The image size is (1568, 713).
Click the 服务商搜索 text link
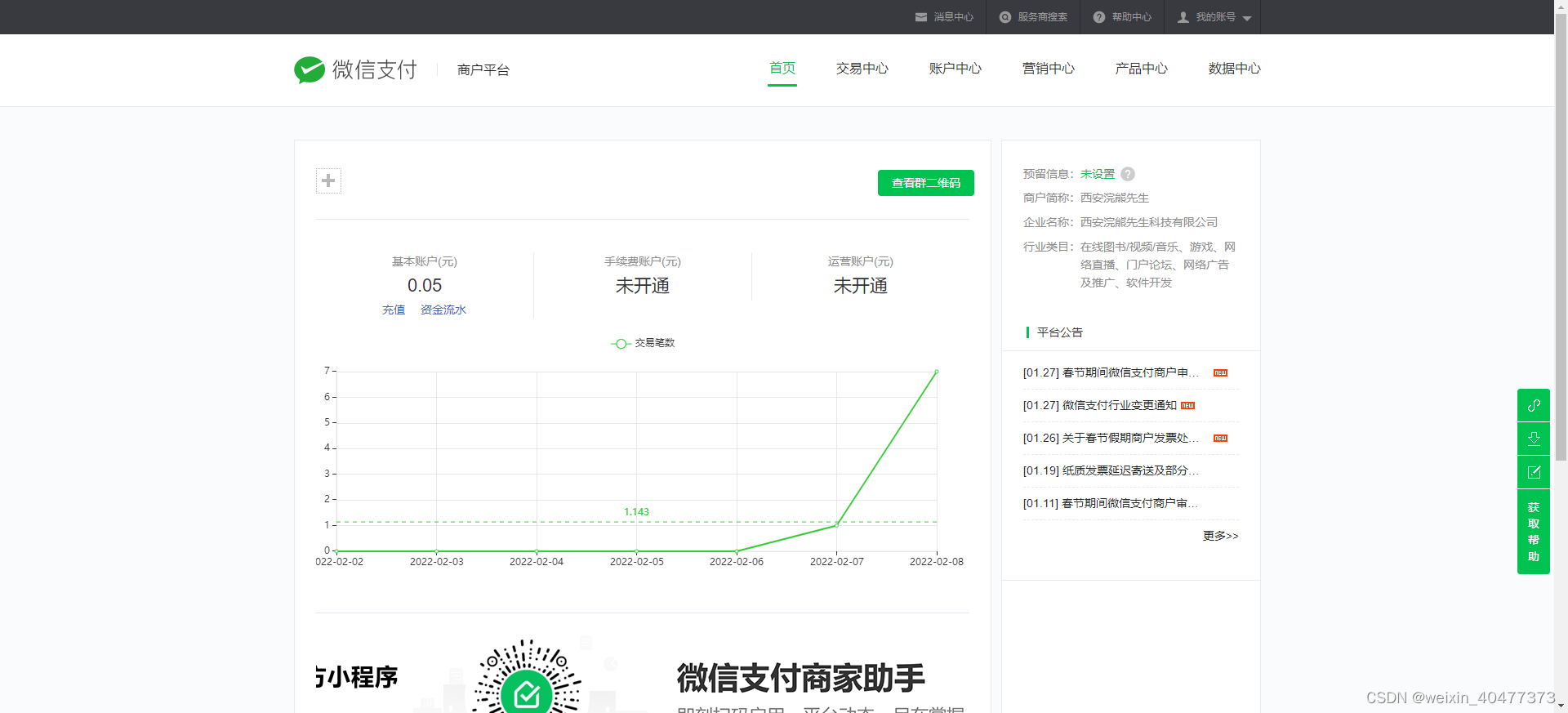tap(1043, 17)
